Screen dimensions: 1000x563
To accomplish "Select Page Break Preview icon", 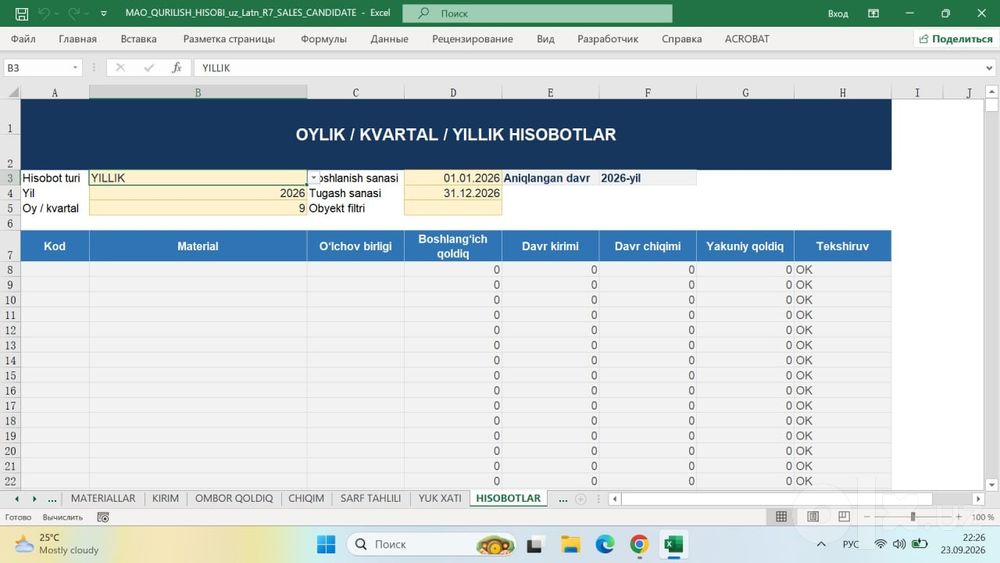I will [x=844, y=517].
